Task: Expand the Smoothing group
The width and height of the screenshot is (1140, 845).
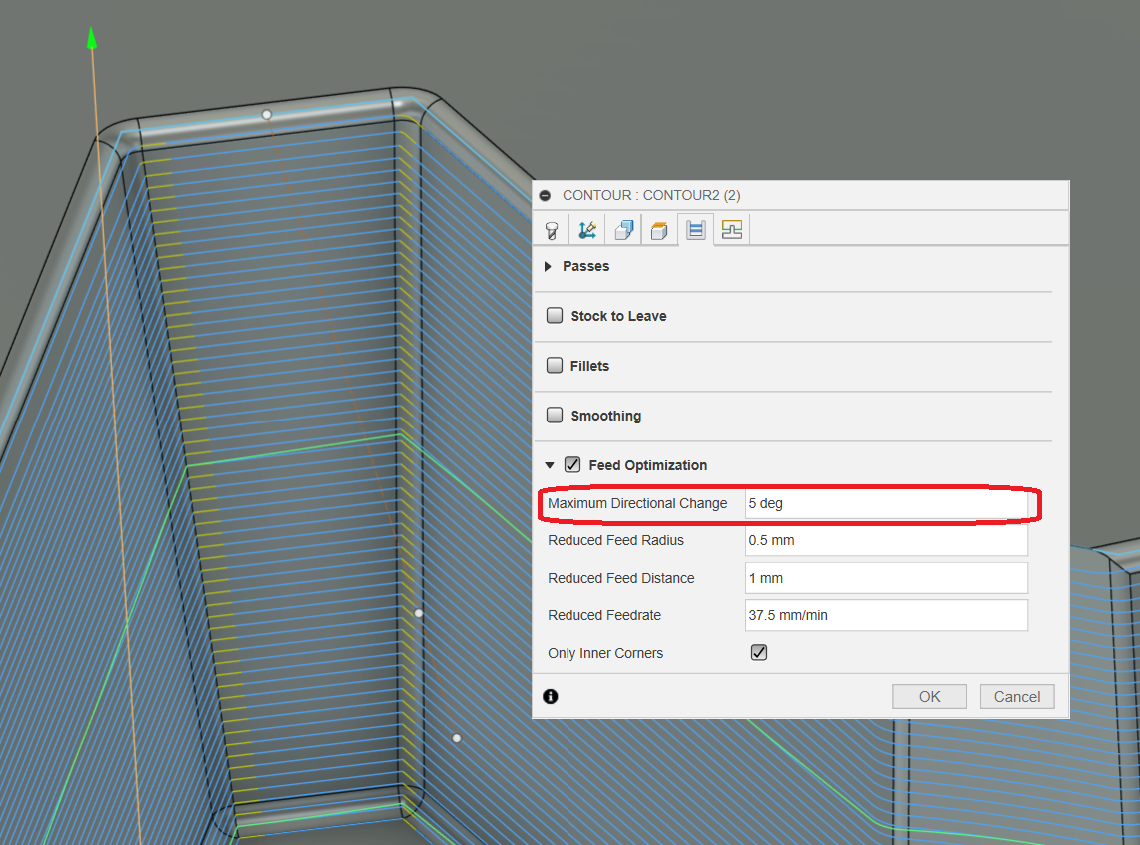Action: 555,415
